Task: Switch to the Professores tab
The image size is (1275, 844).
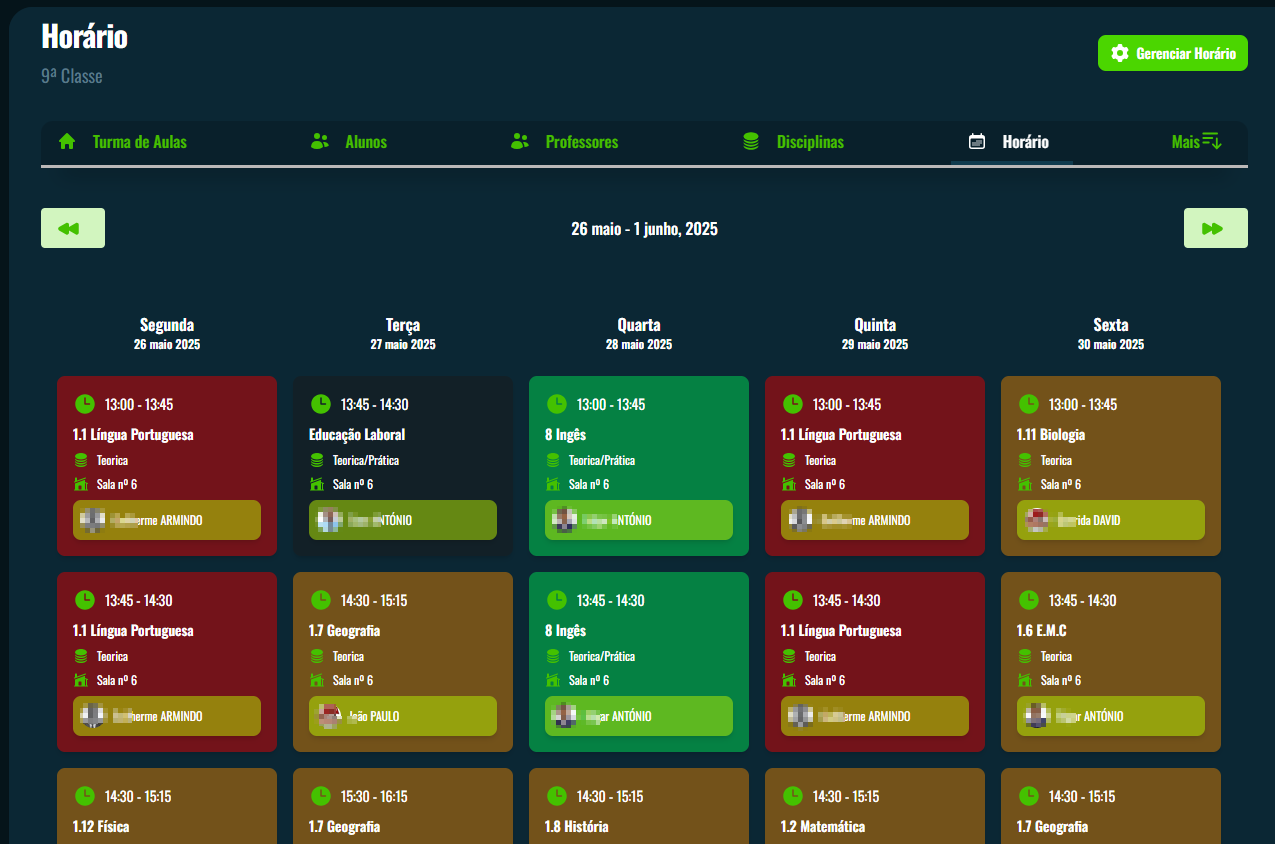Action: [x=581, y=142]
